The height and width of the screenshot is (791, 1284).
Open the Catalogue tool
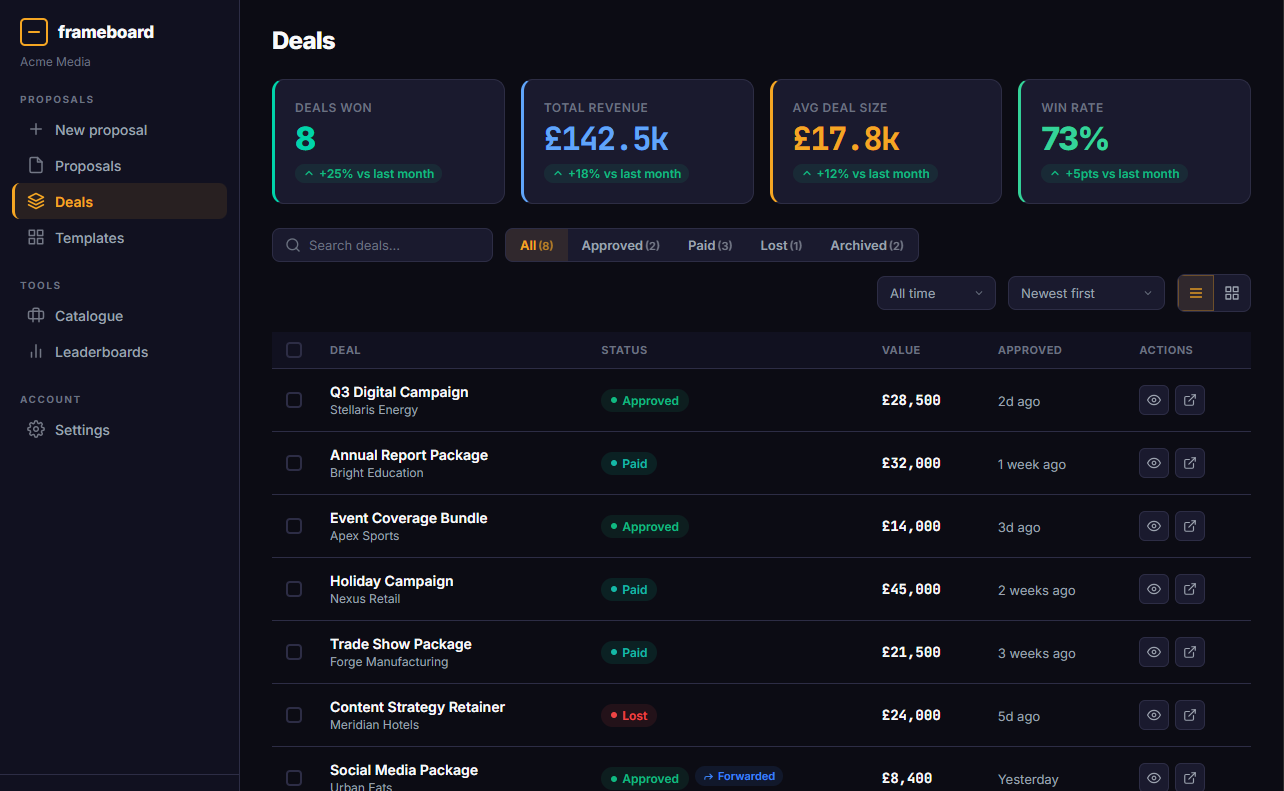[x=119, y=316]
